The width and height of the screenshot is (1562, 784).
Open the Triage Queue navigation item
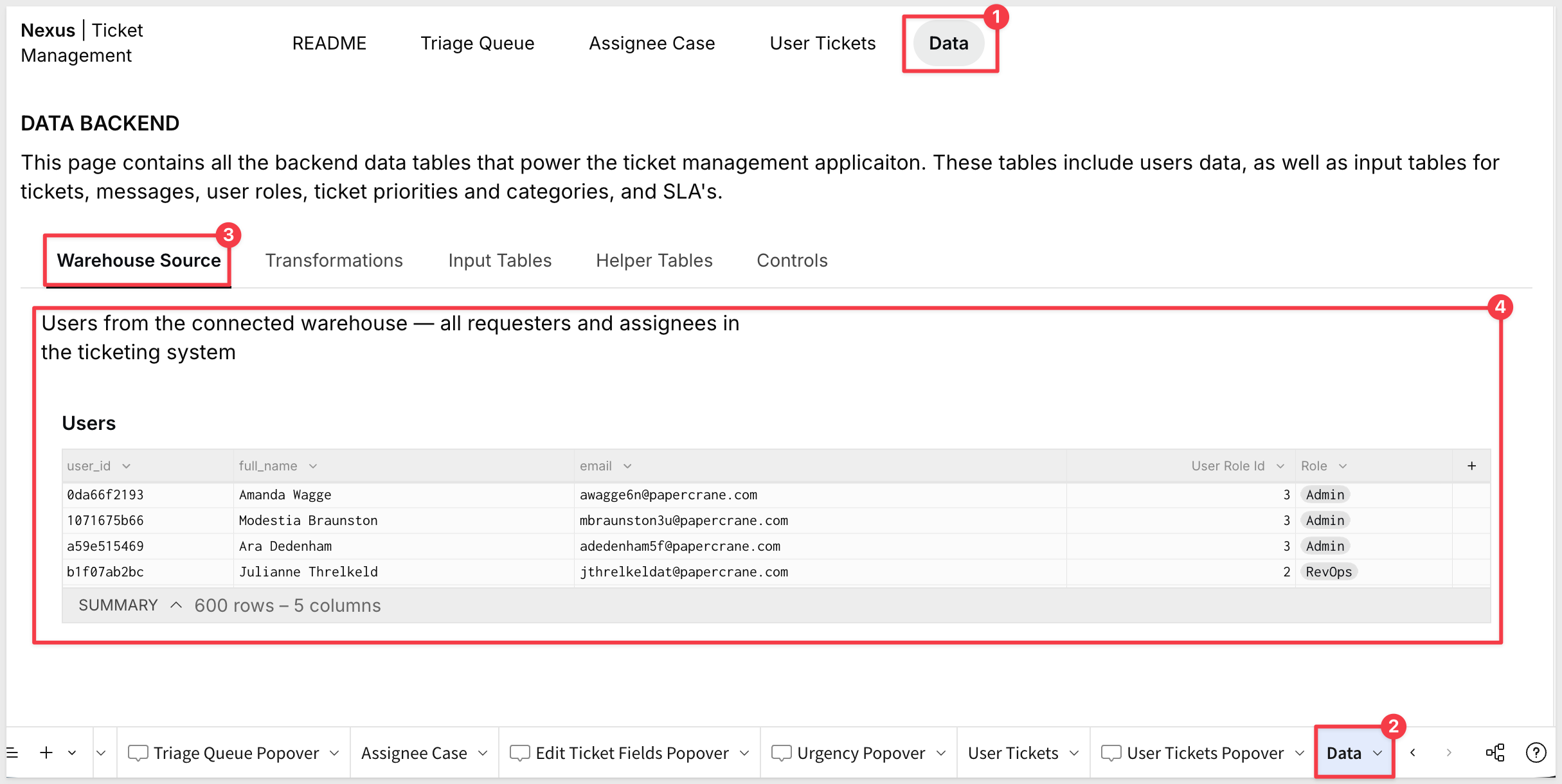click(x=478, y=43)
